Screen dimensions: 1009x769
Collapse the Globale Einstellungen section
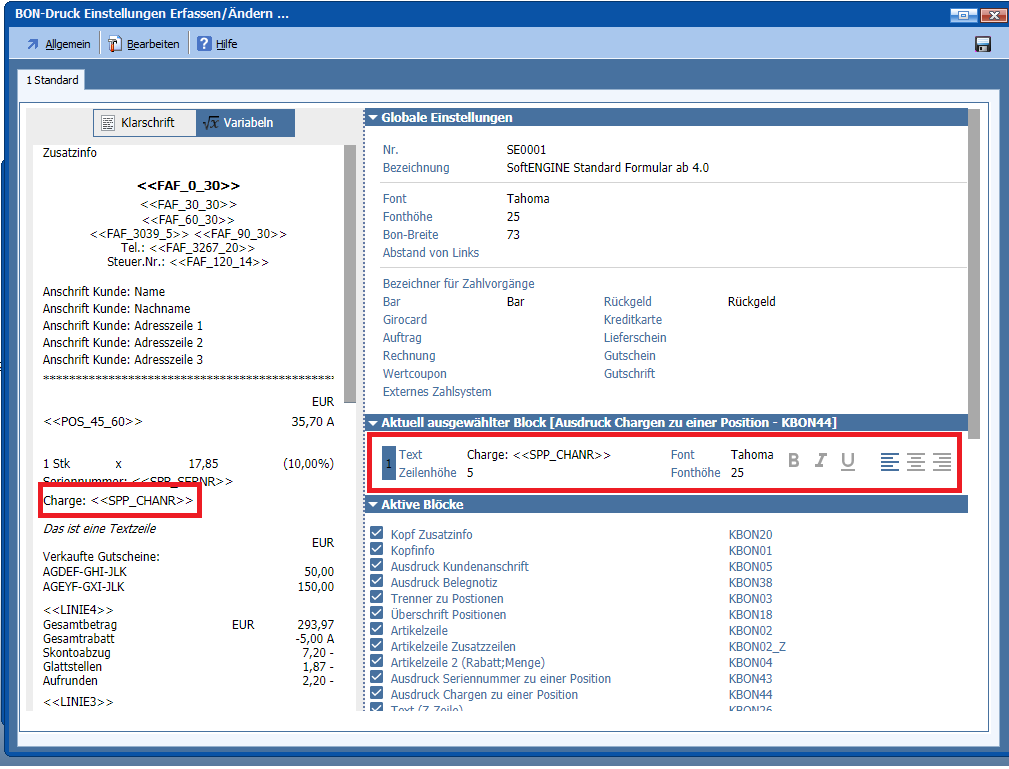coord(373,118)
